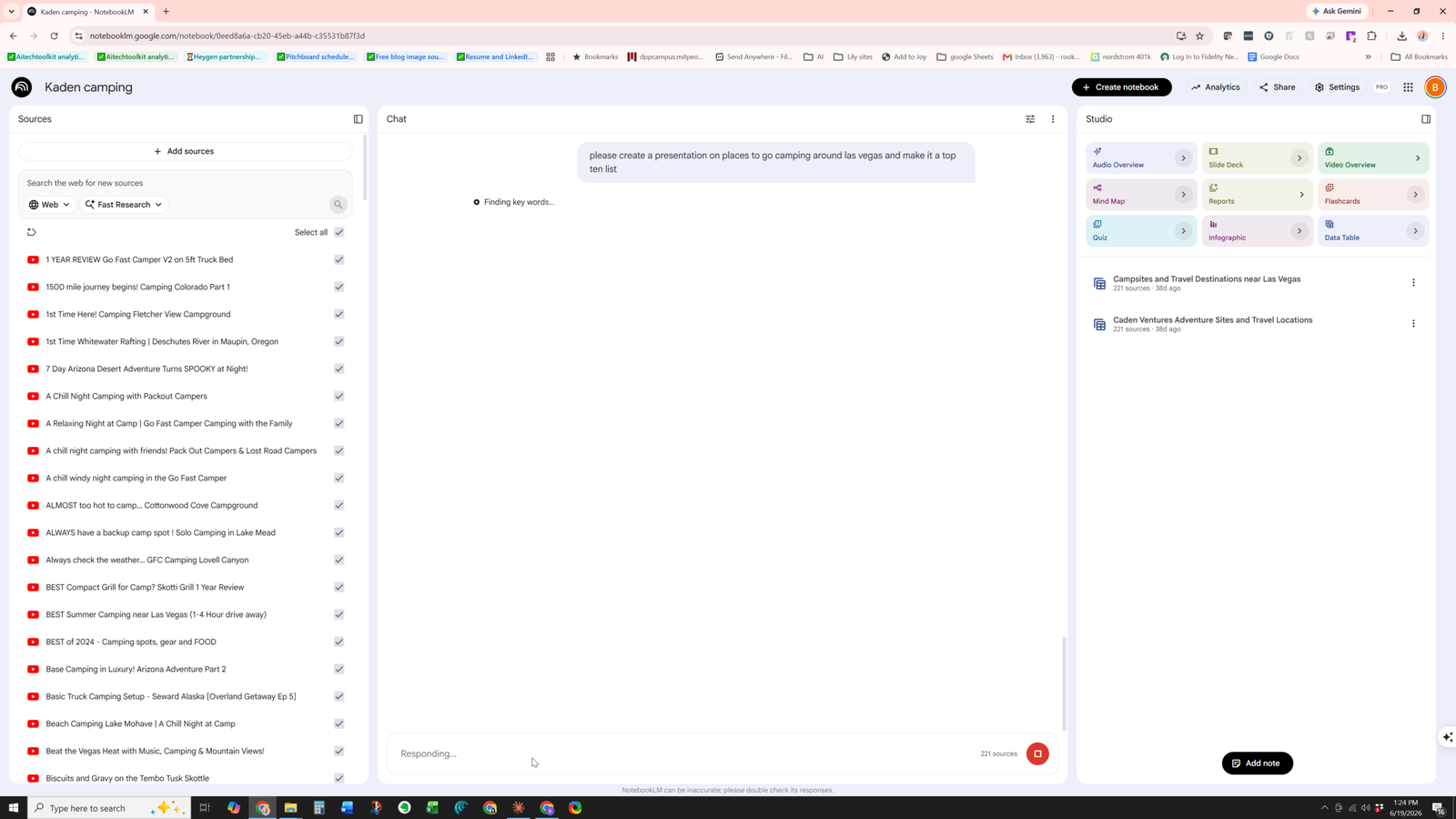Open Task View on taskbar

pos(205,808)
